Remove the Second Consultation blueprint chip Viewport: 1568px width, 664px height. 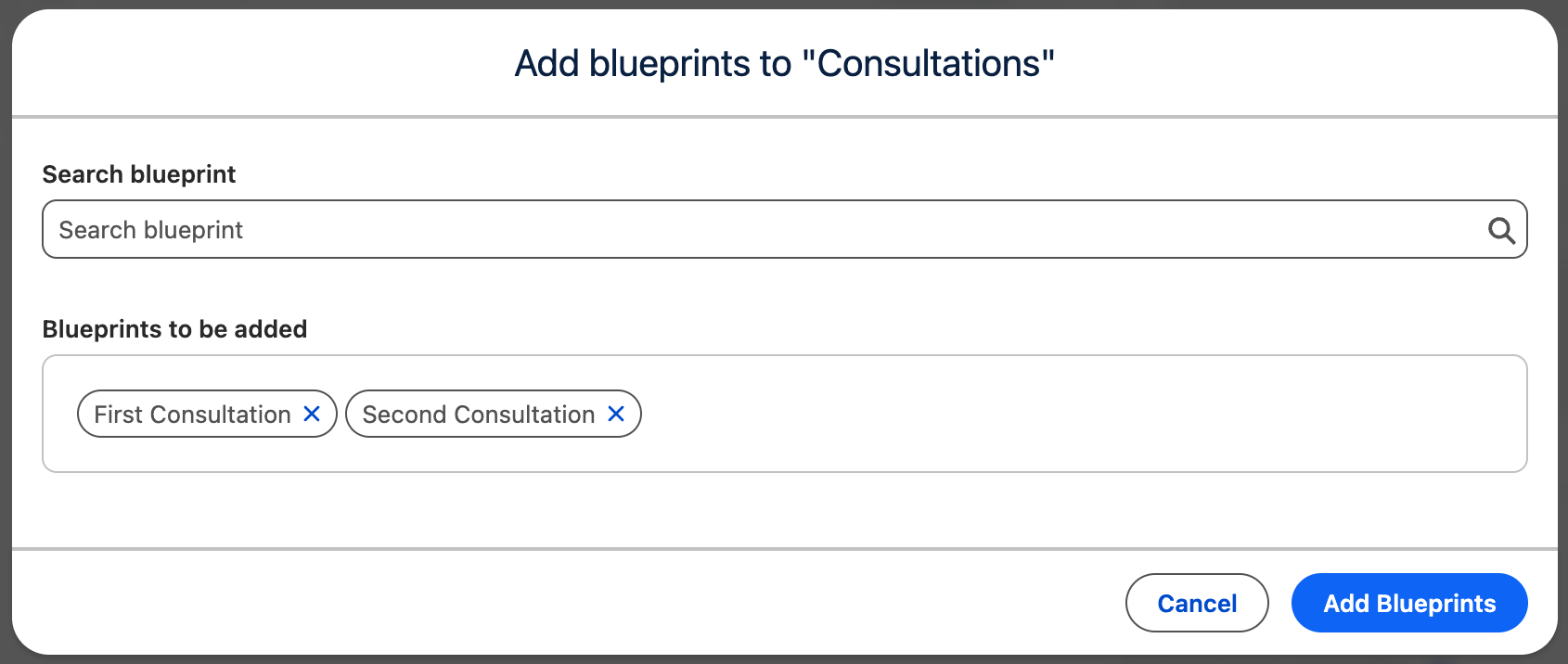pyautogui.click(x=616, y=414)
